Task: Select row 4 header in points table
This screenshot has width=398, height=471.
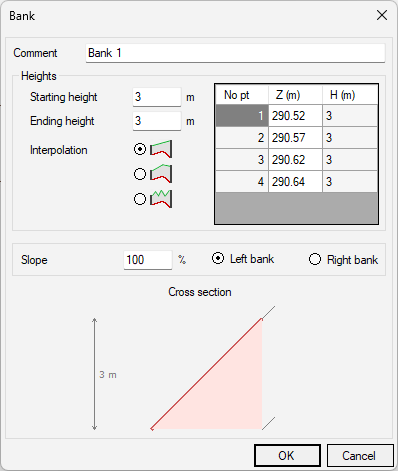Action: pos(242,182)
